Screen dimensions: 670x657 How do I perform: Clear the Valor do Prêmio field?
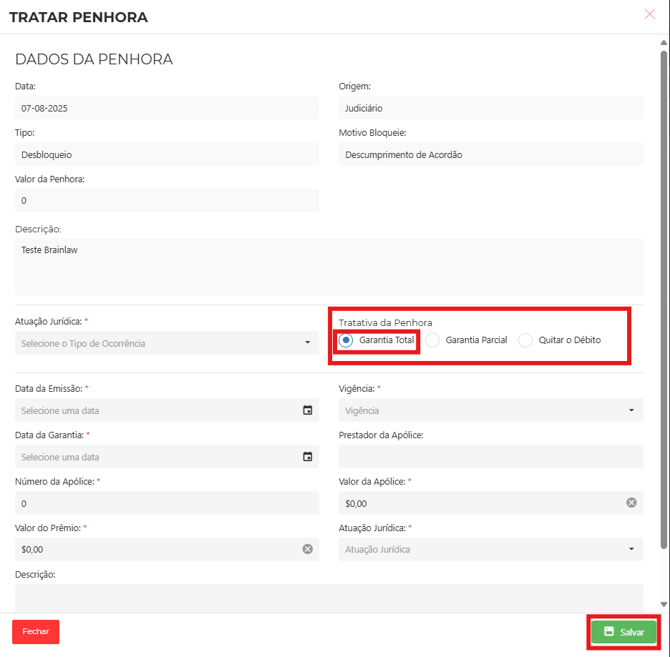point(307,549)
